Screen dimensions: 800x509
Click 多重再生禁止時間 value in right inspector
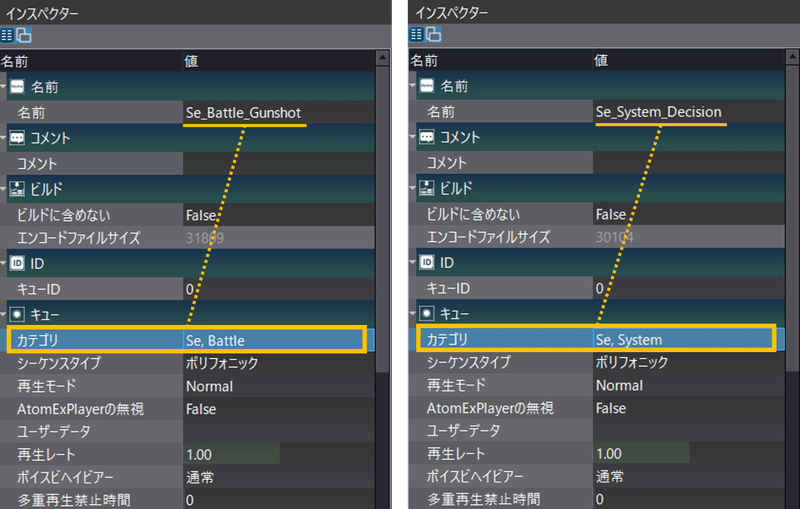pos(688,498)
